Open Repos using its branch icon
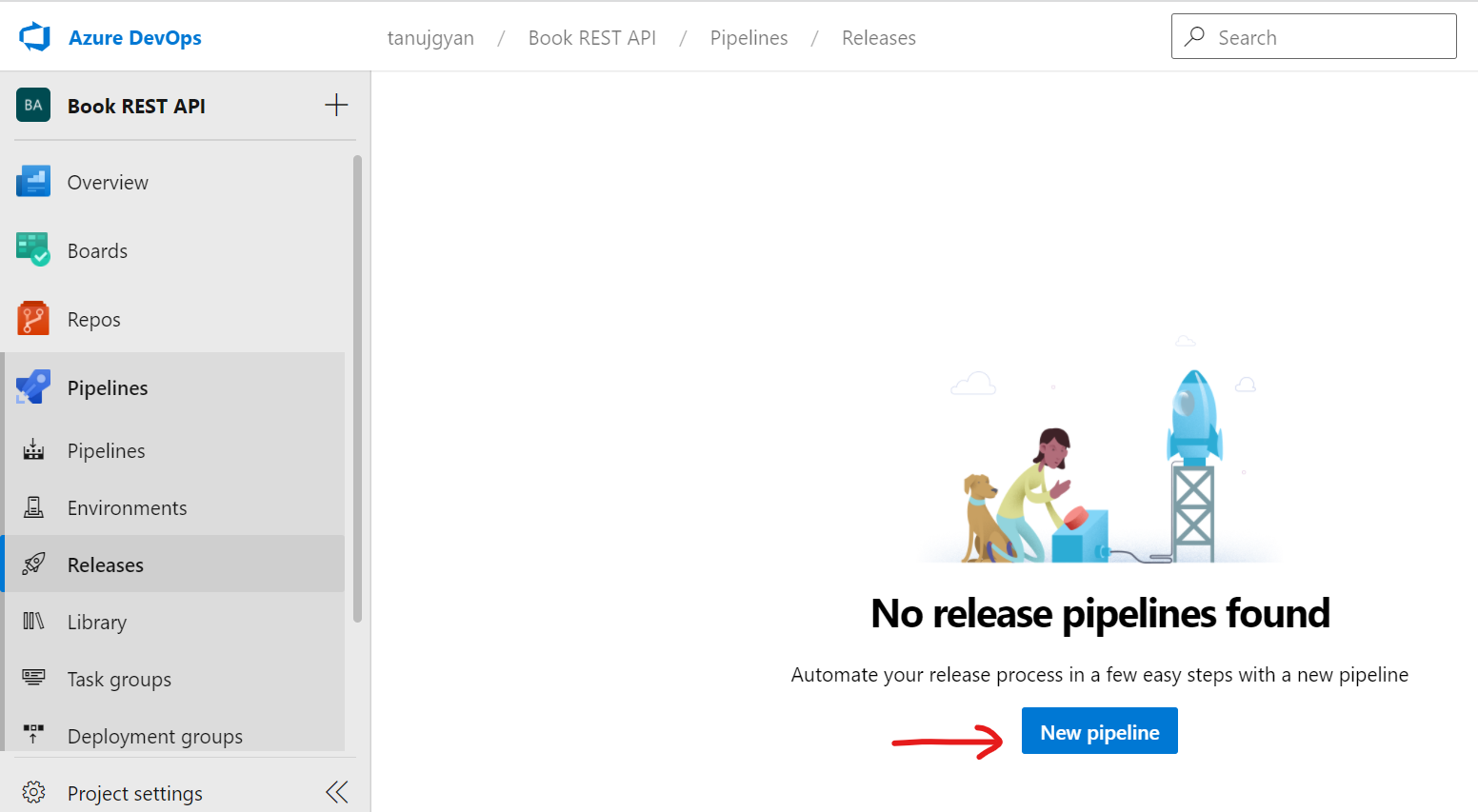 coord(33,318)
